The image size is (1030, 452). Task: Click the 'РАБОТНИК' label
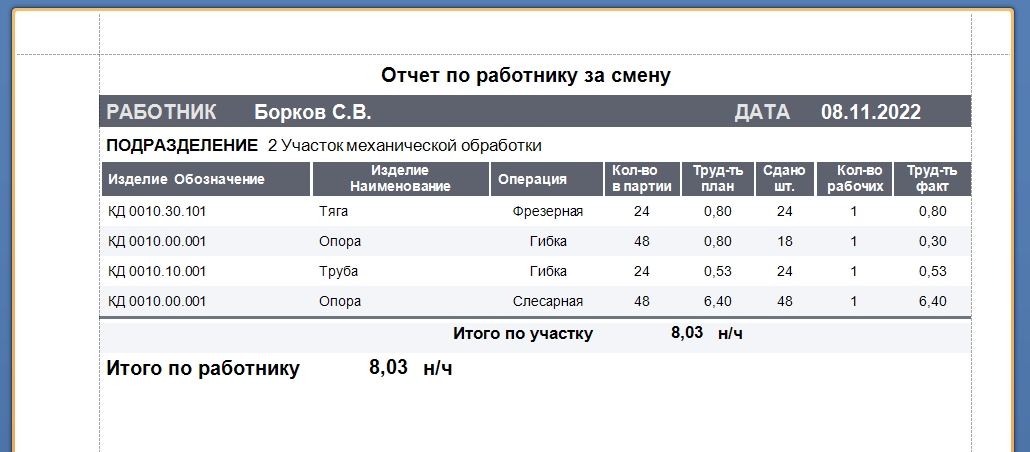click(161, 112)
